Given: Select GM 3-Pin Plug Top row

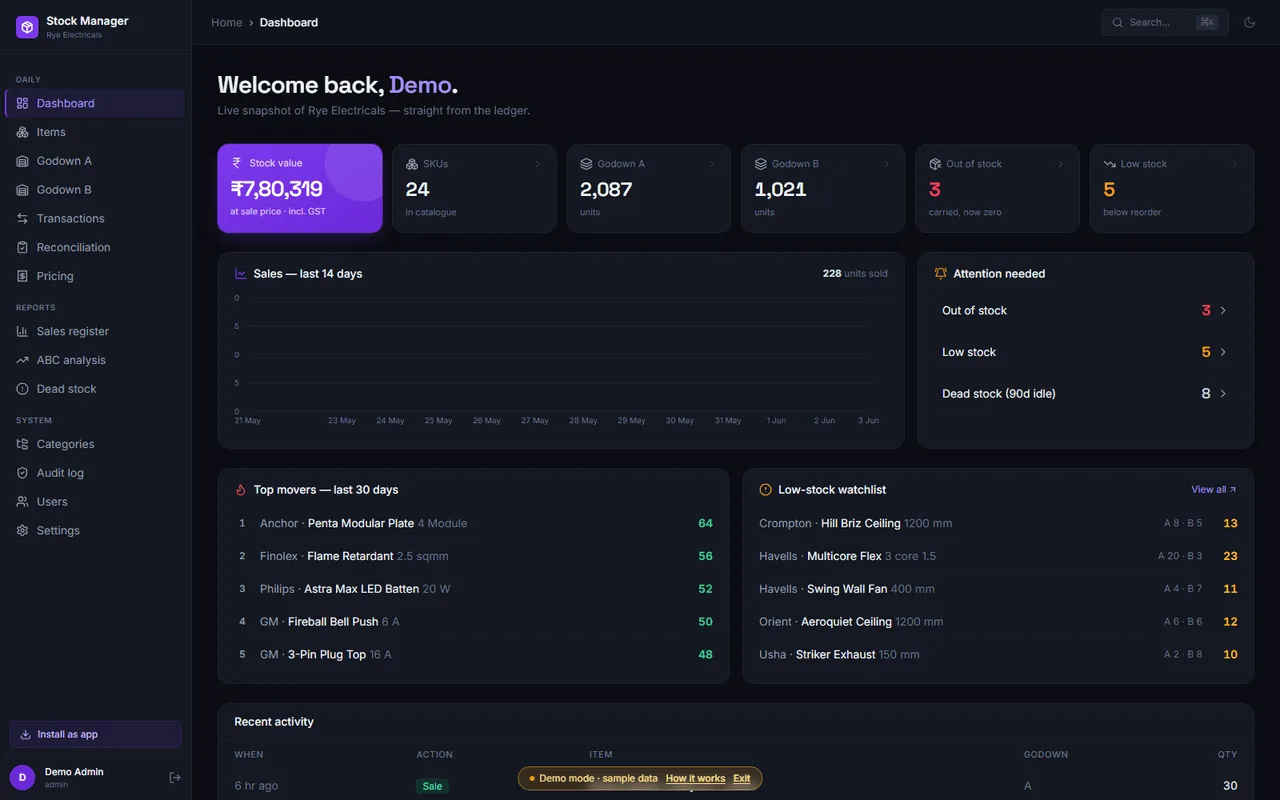Looking at the screenshot, I should click(473, 655).
